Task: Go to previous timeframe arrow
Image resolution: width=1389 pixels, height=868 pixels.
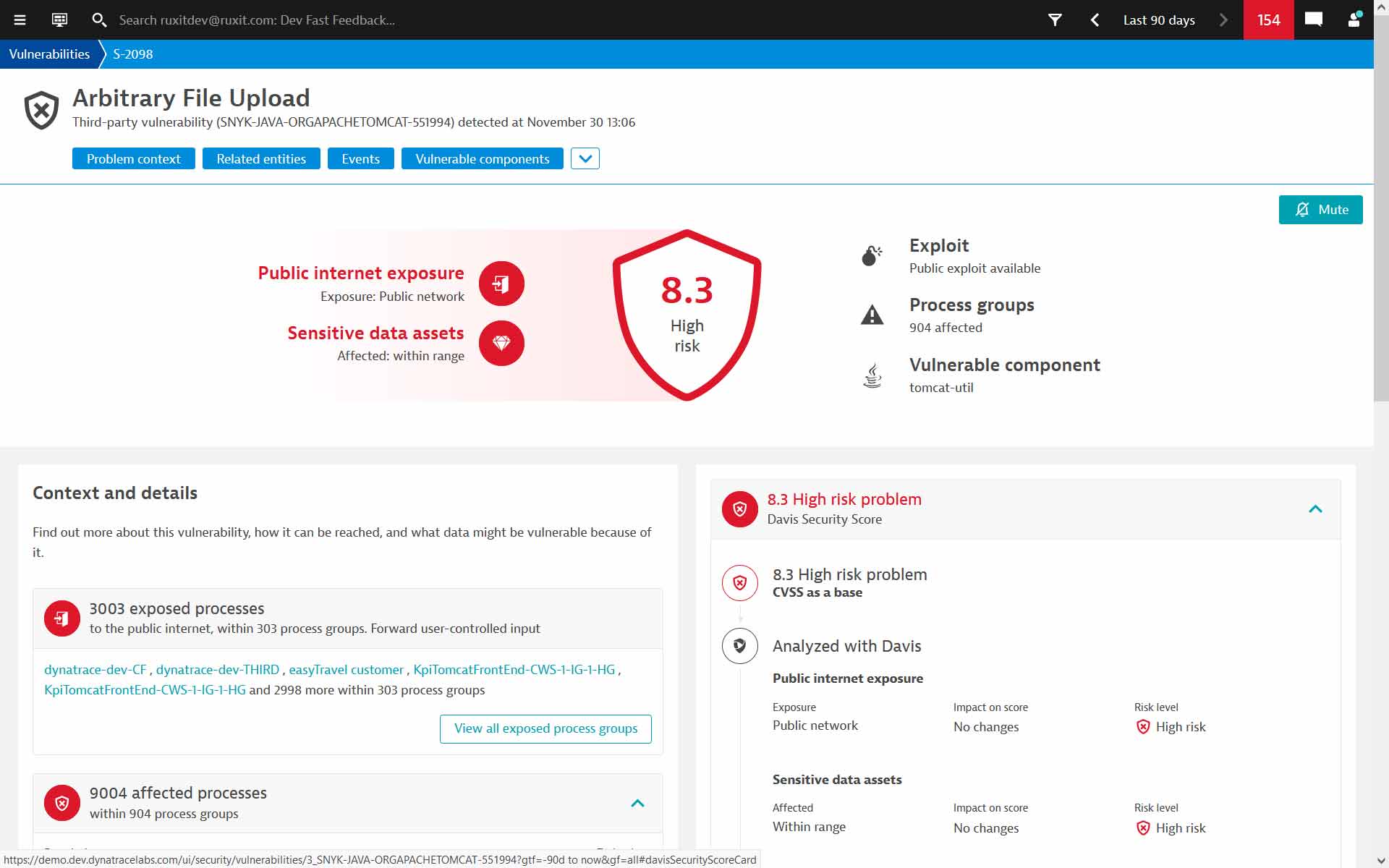Action: point(1095,20)
